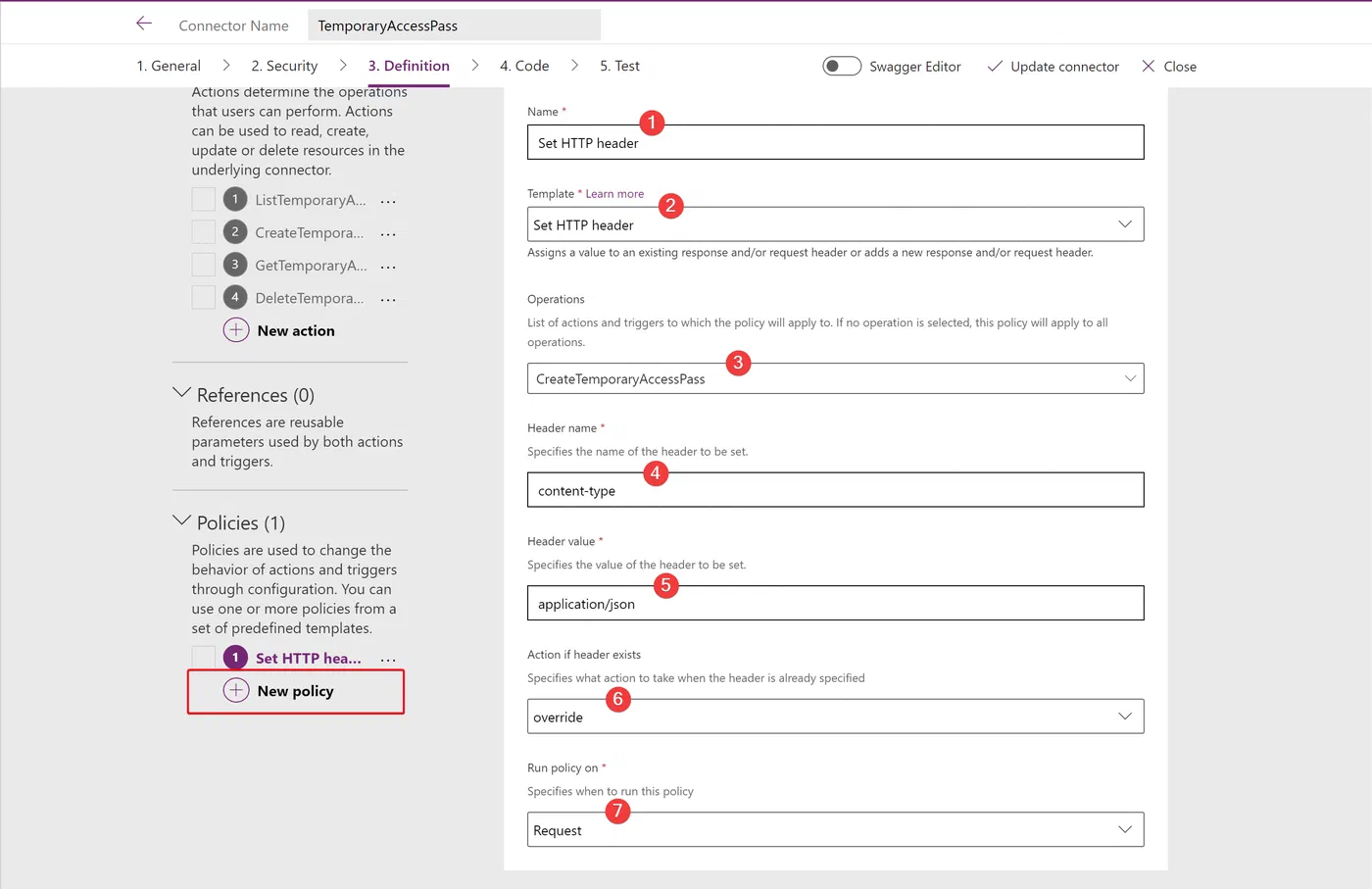Go to the 5. Test step
The width and height of the screenshot is (1372, 889).
coord(619,66)
